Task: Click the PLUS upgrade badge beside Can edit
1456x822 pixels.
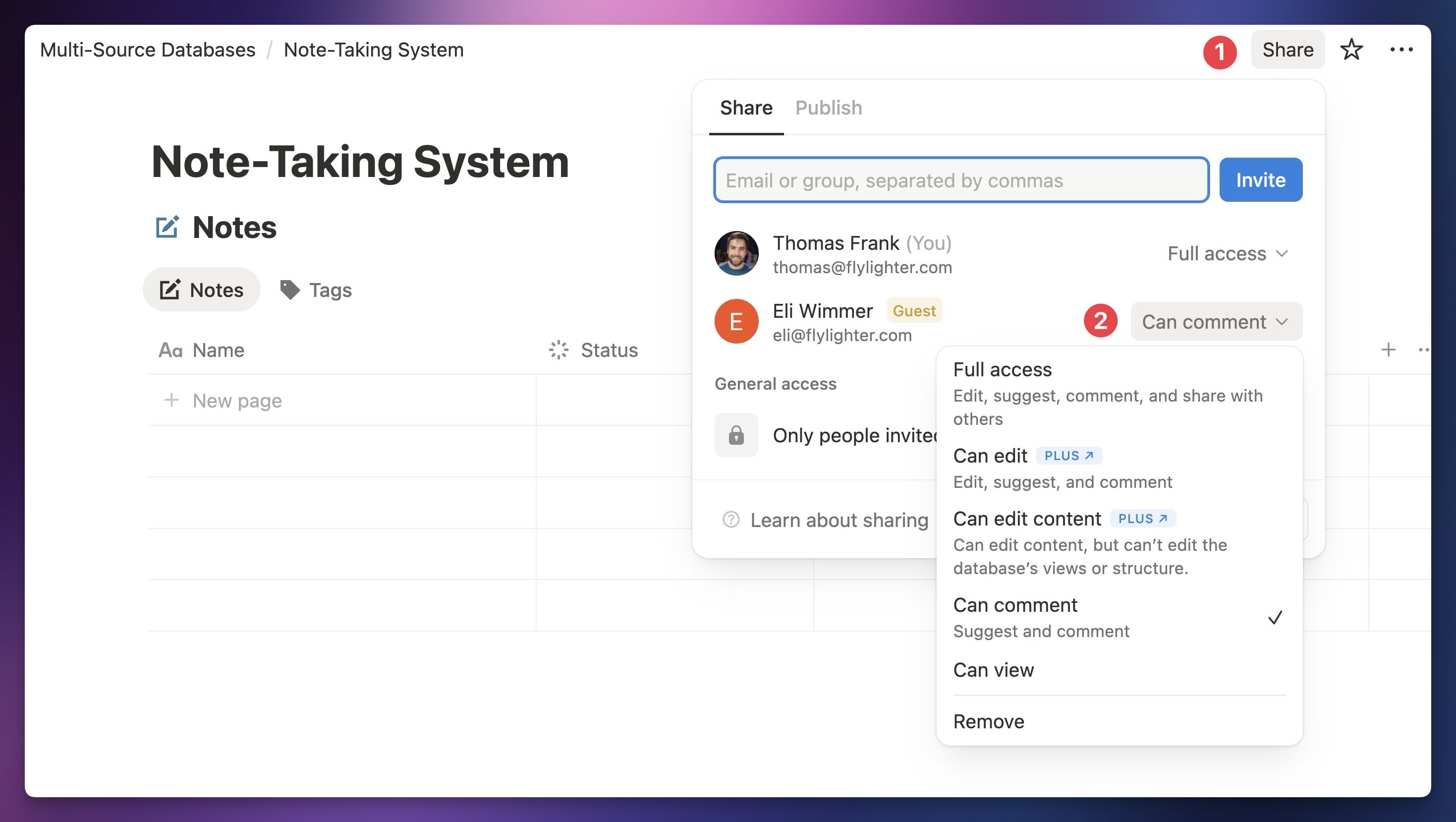Action: tap(1068, 455)
